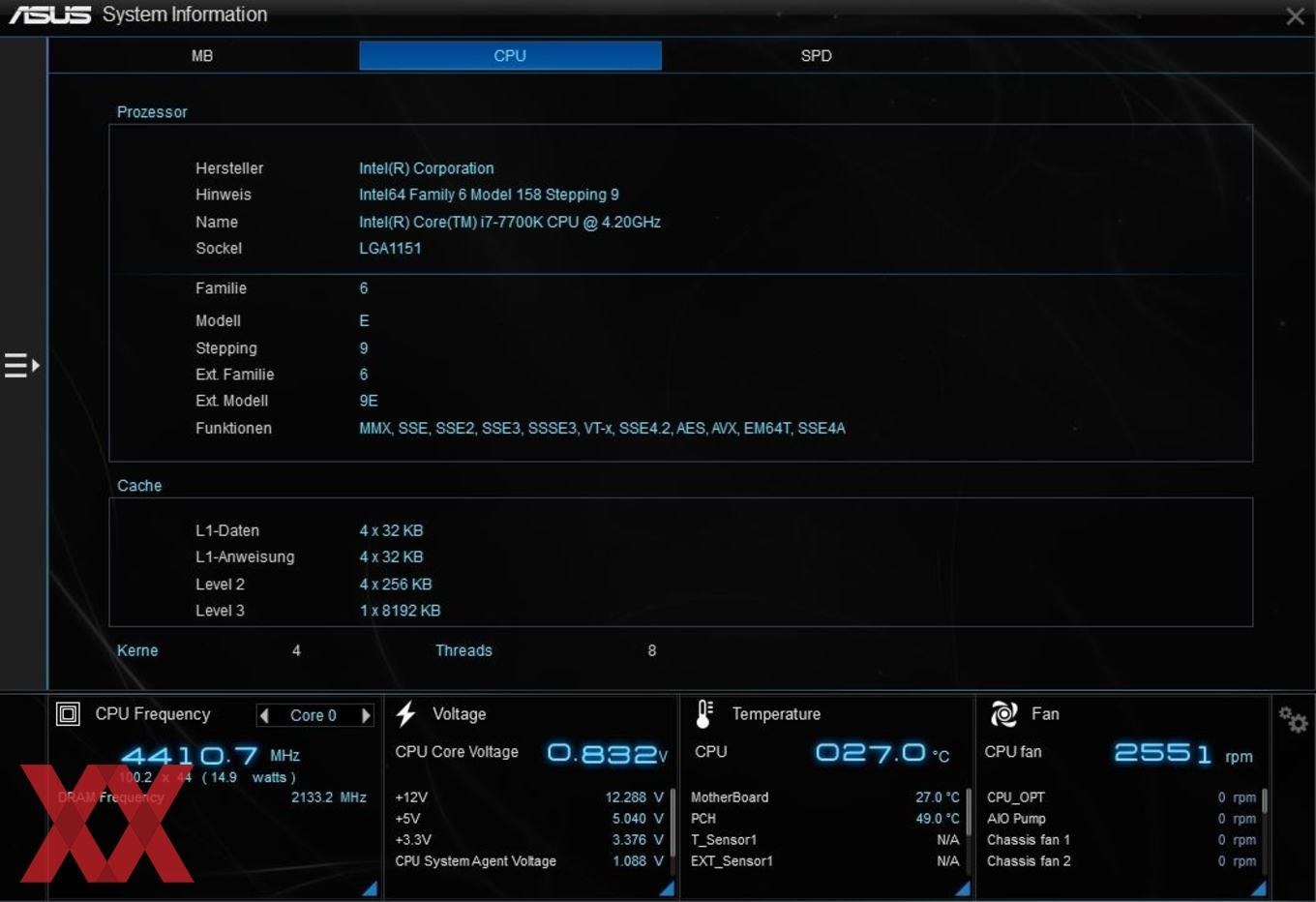Open the SPD tab
The height and width of the screenshot is (902, 1316).
pyautogui.click(x=816, y=56)
